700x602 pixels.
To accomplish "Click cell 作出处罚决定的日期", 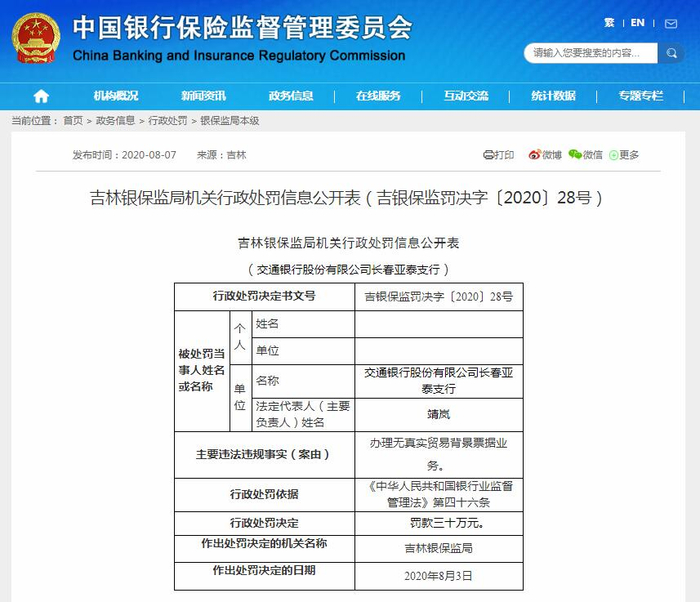I will click(264, 576).
